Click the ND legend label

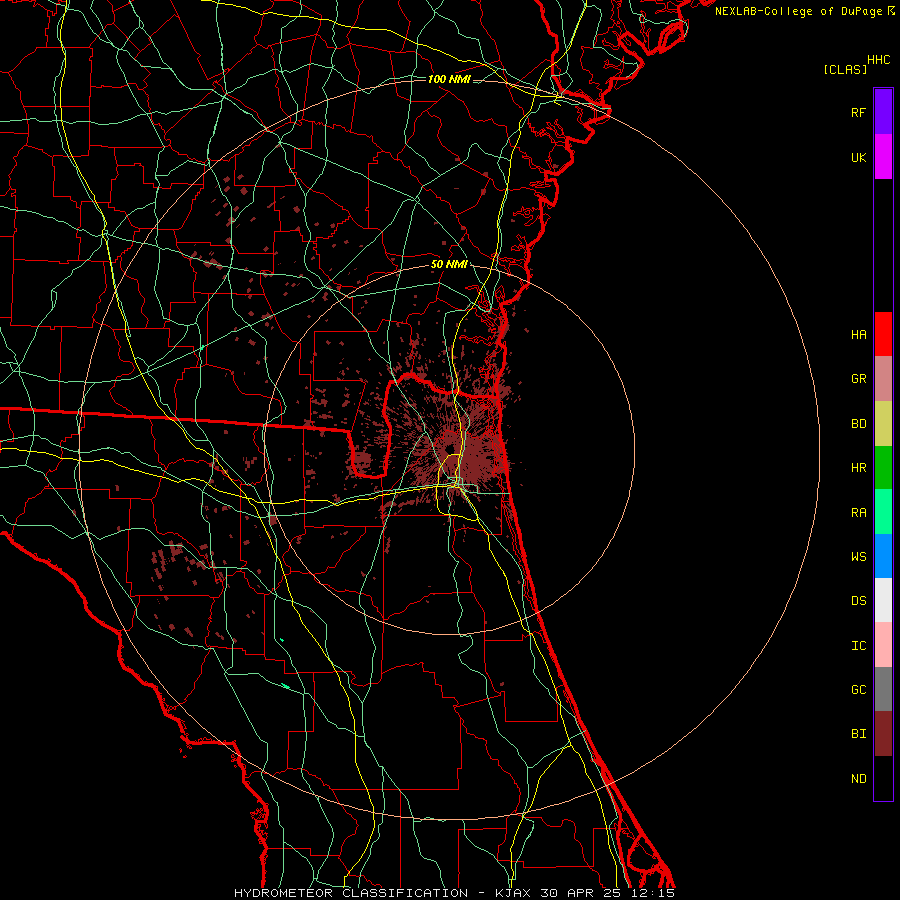pos(858,778)
